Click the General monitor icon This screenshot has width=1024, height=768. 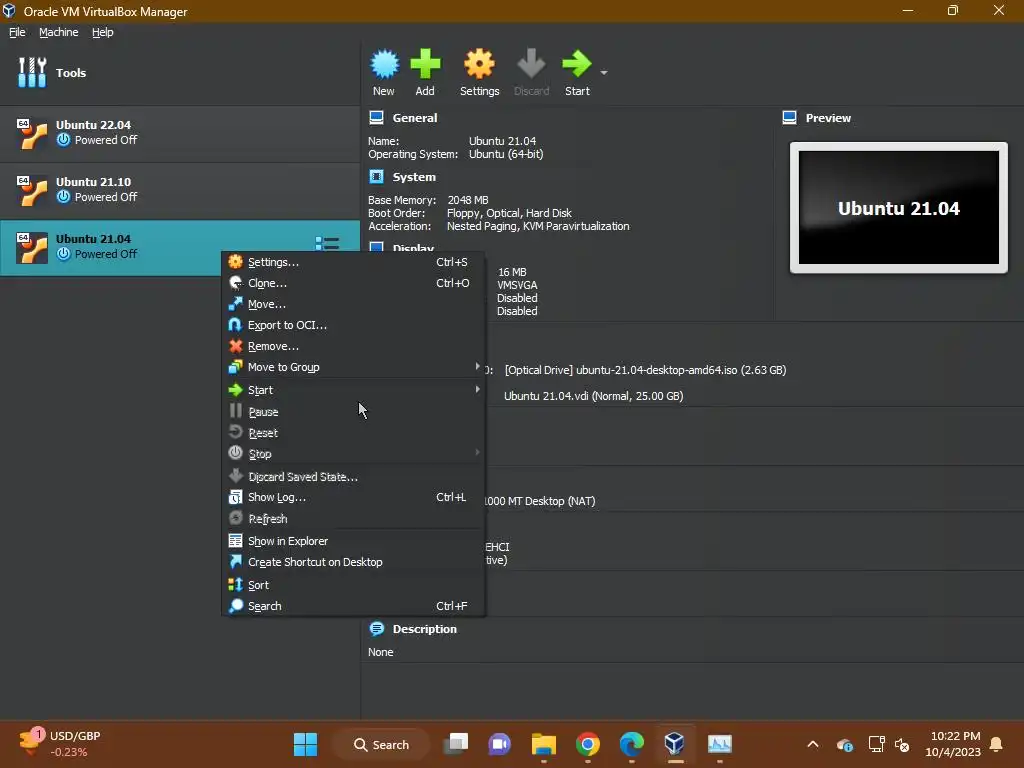(x=376, y=118)
